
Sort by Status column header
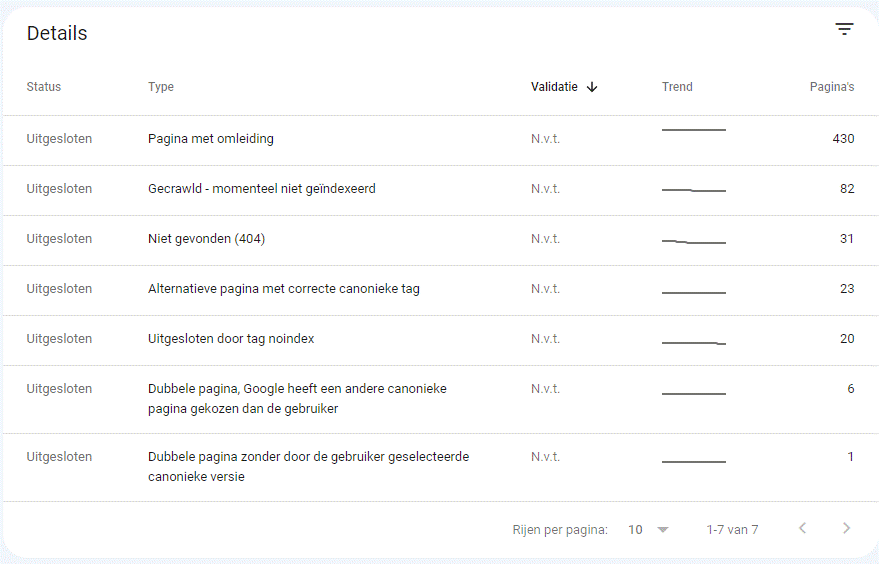[44, 87]
